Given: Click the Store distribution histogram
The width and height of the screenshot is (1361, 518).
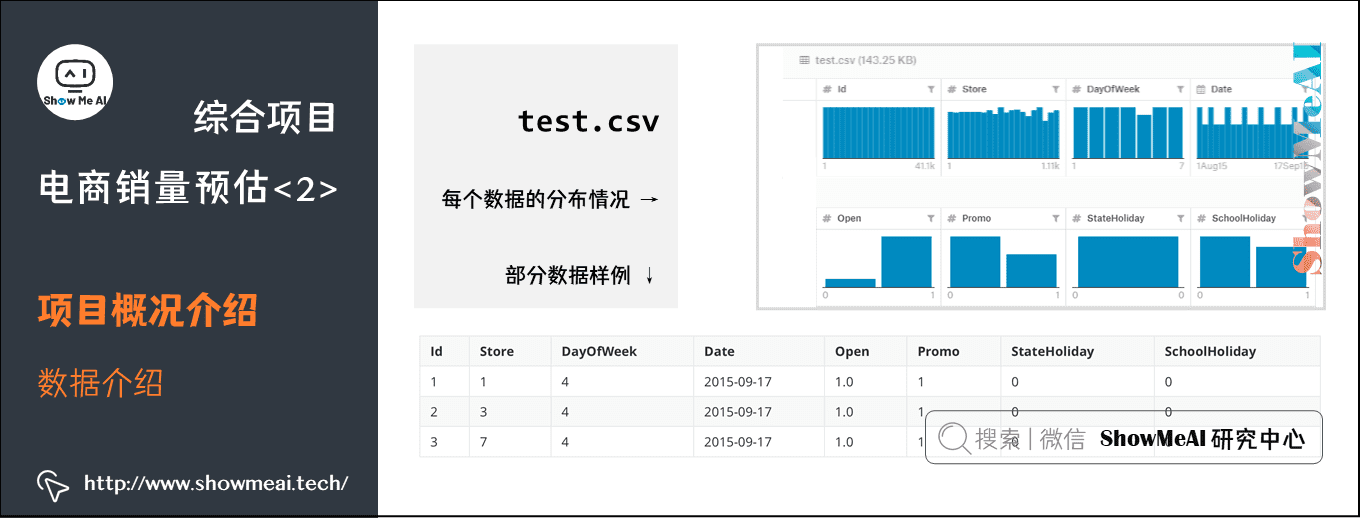Looking at the screenshot, I should (1003, 132).
